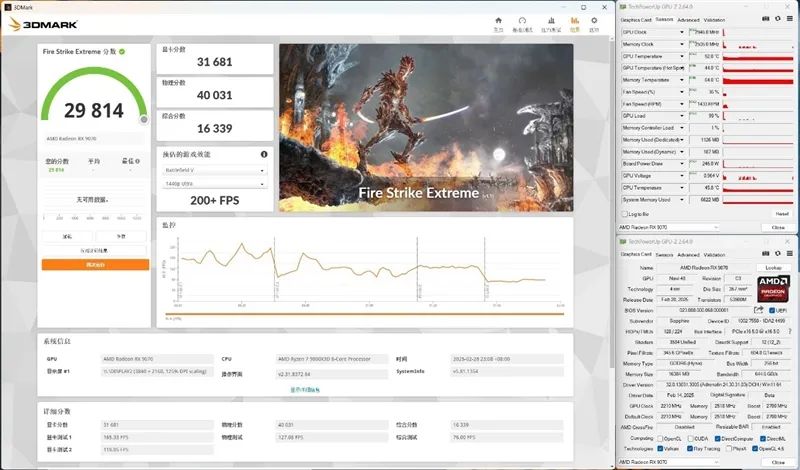Click the BIOS share/export icon in GPU-Z
The image size is (800, 470).
tap(759, 310)
